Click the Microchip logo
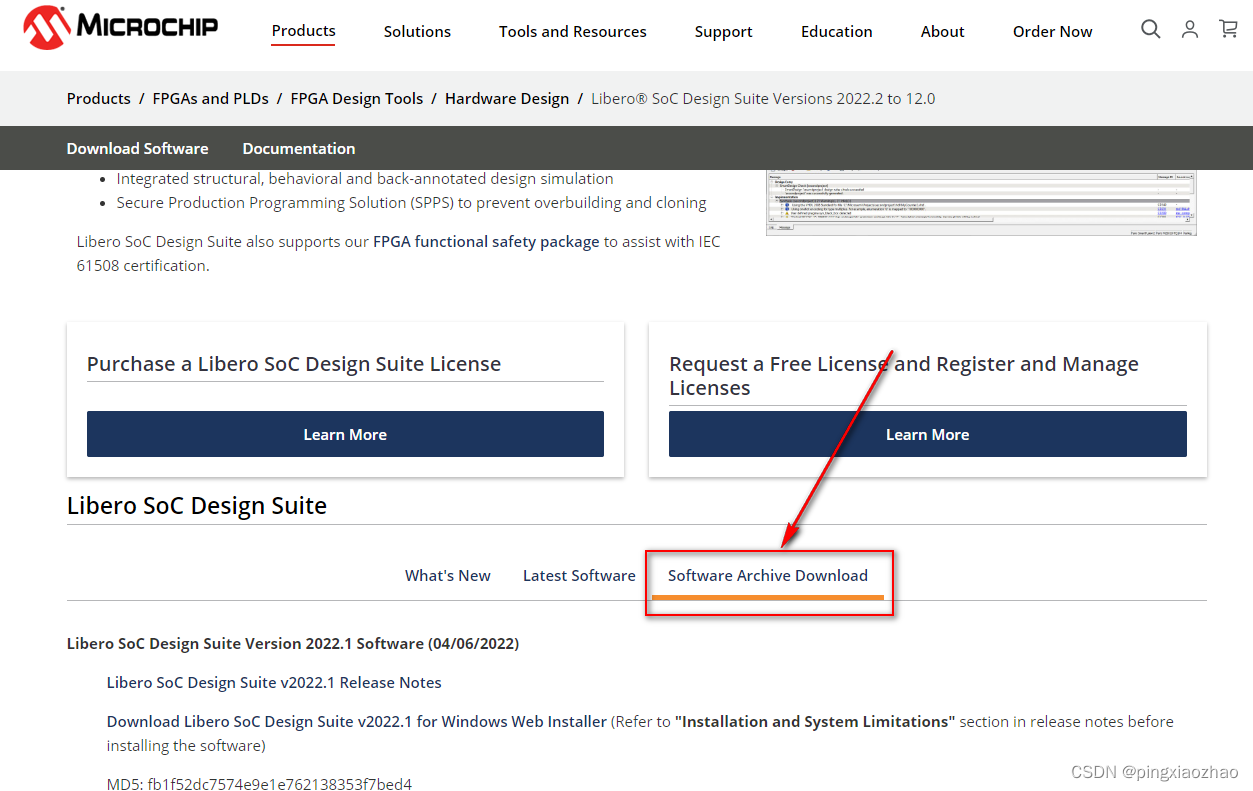1253x791 pixels. [120, 28]
